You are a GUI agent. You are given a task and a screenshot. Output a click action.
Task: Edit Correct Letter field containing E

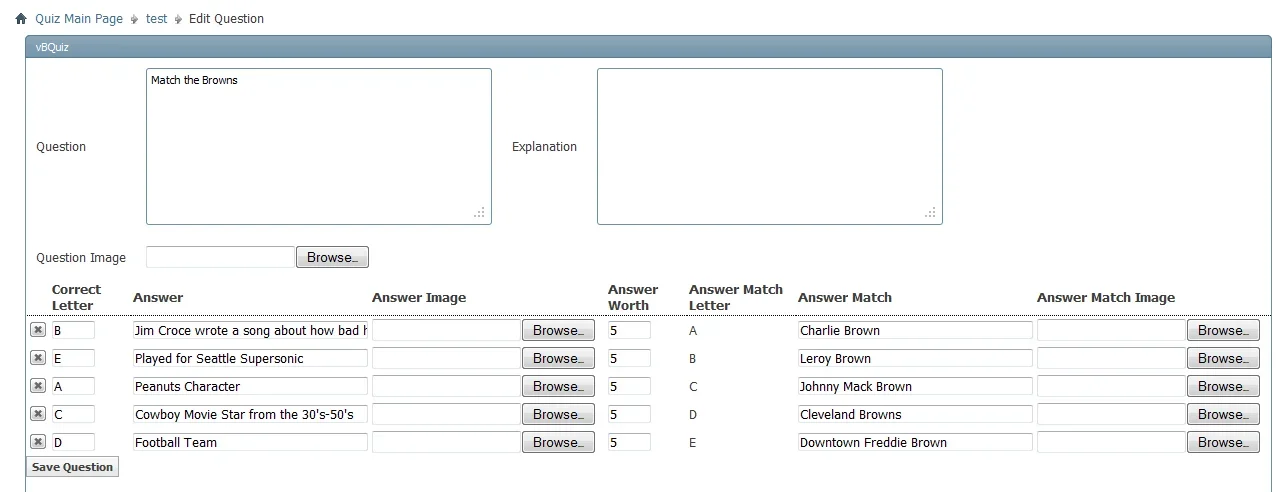[73, 358]
